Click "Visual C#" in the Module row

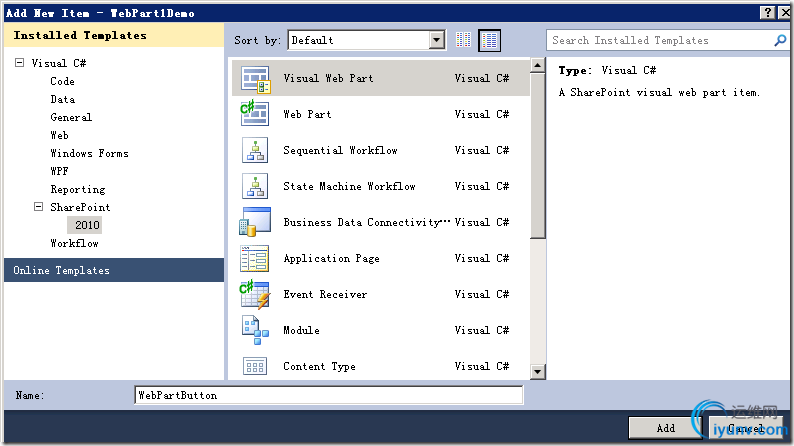tap(482, 330)
